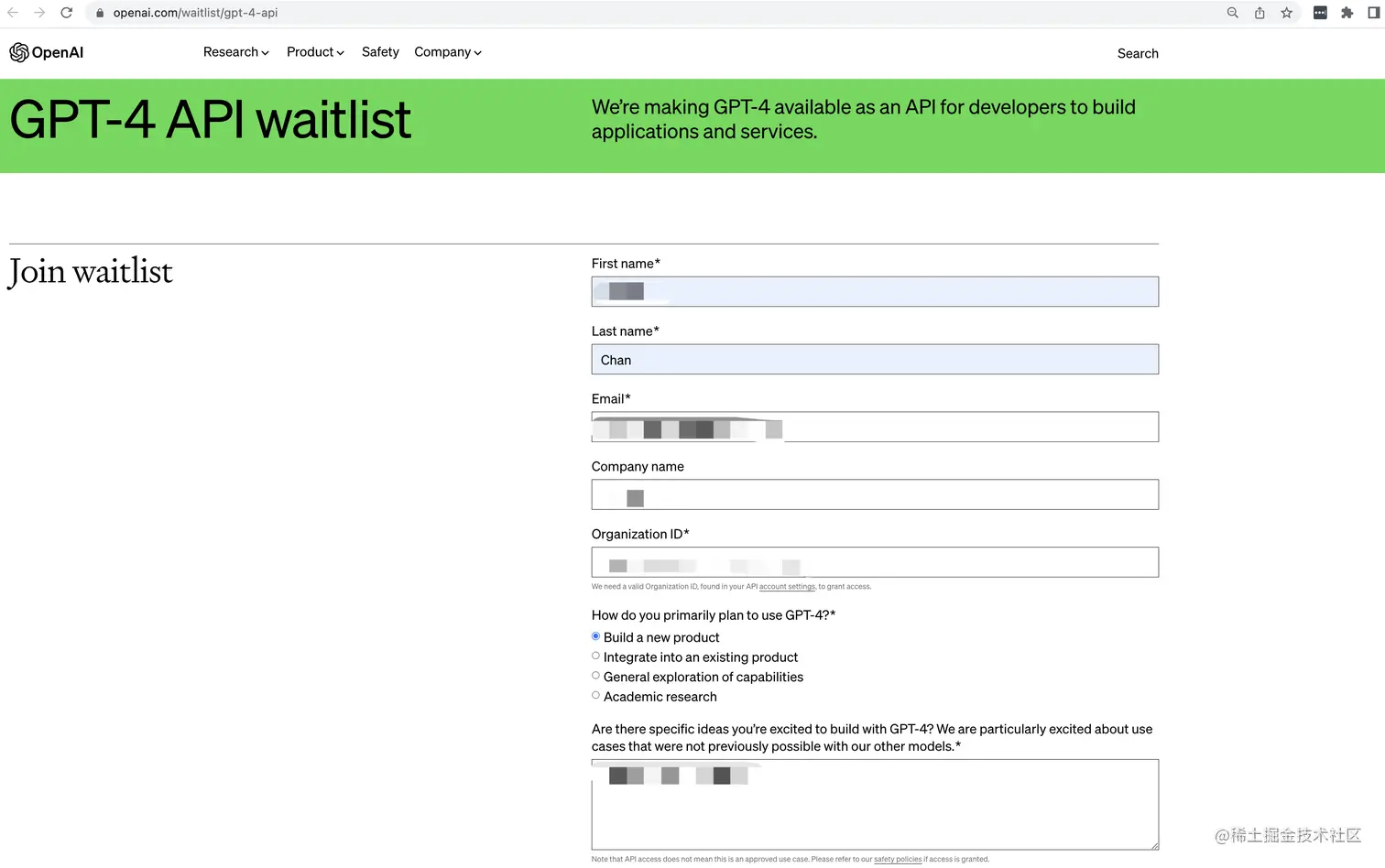Choose General exploration of capabilities
The height and width of the screenshot is (868, 1385).
tap(595, 676)
